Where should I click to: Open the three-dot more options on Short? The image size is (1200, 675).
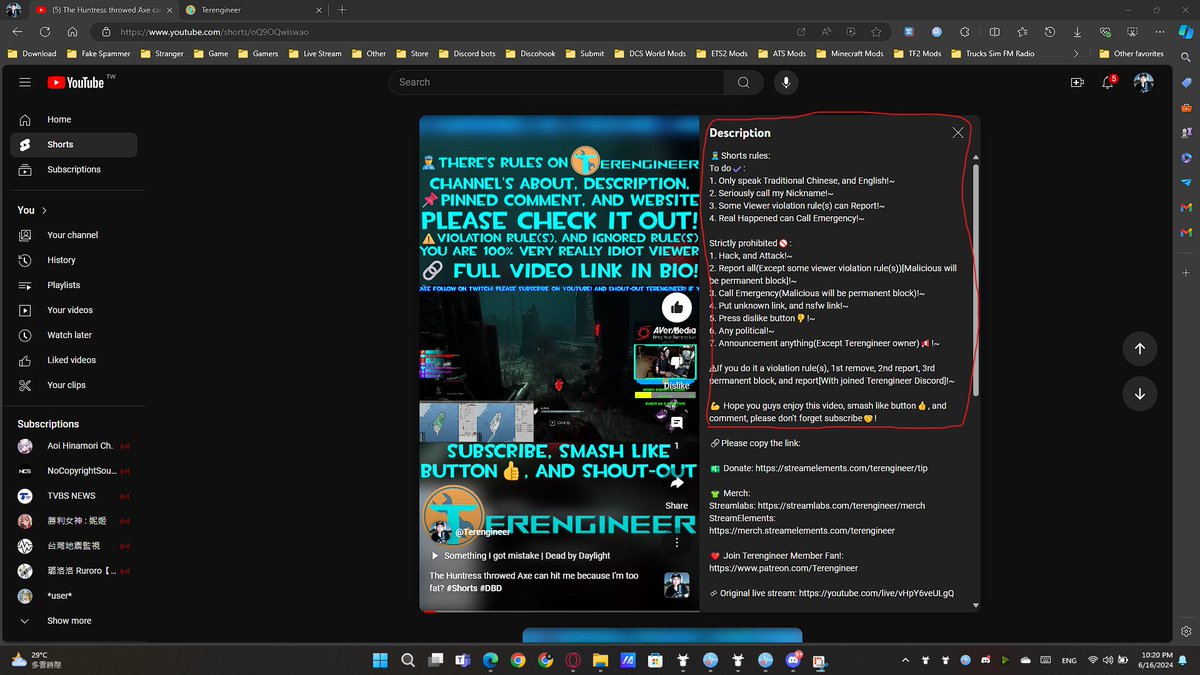point(677,543)
